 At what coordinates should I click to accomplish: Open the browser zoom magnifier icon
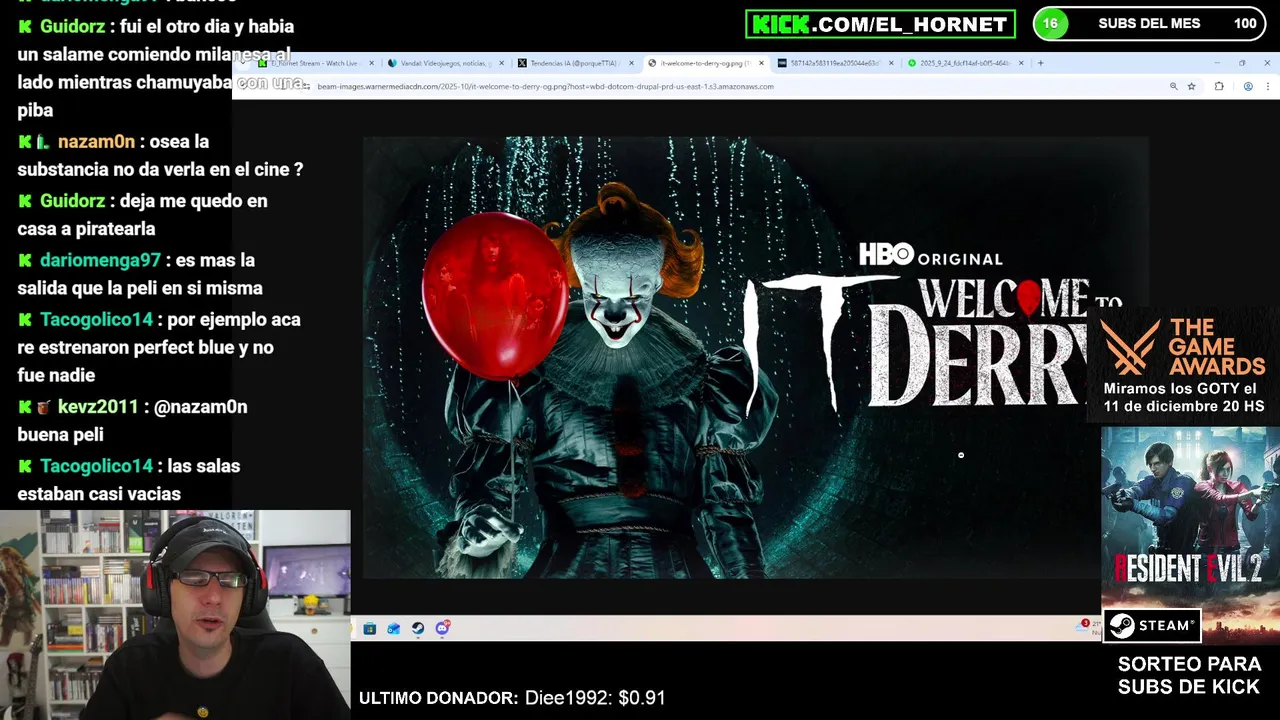pyautogui.click(x=1173, y=86)
